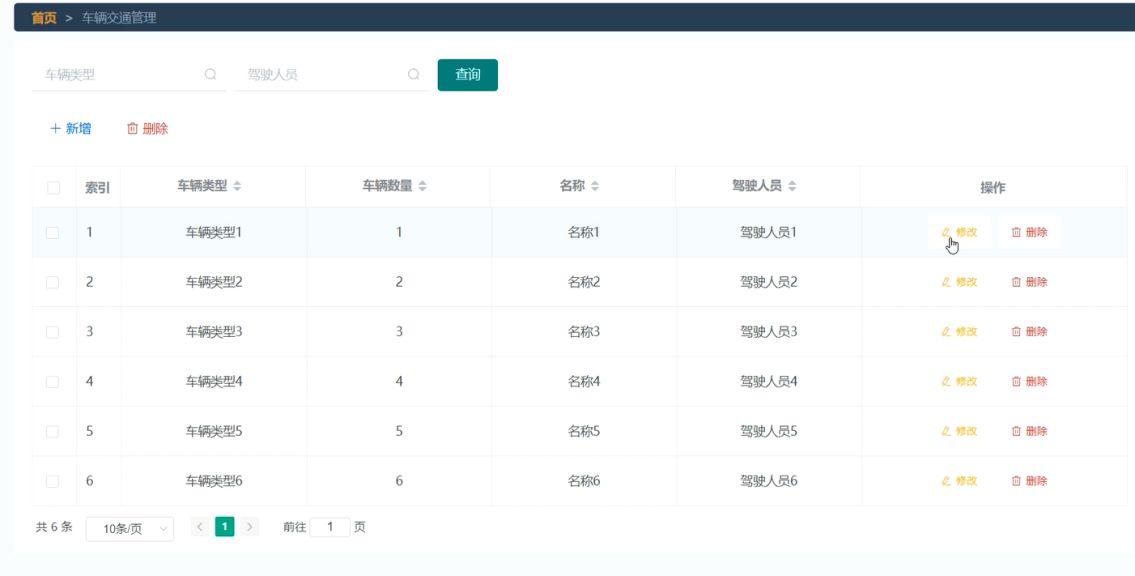Viewport: 1135px width, 576px height.
Task: Click the green 查询 button
Action: [468, 75]
